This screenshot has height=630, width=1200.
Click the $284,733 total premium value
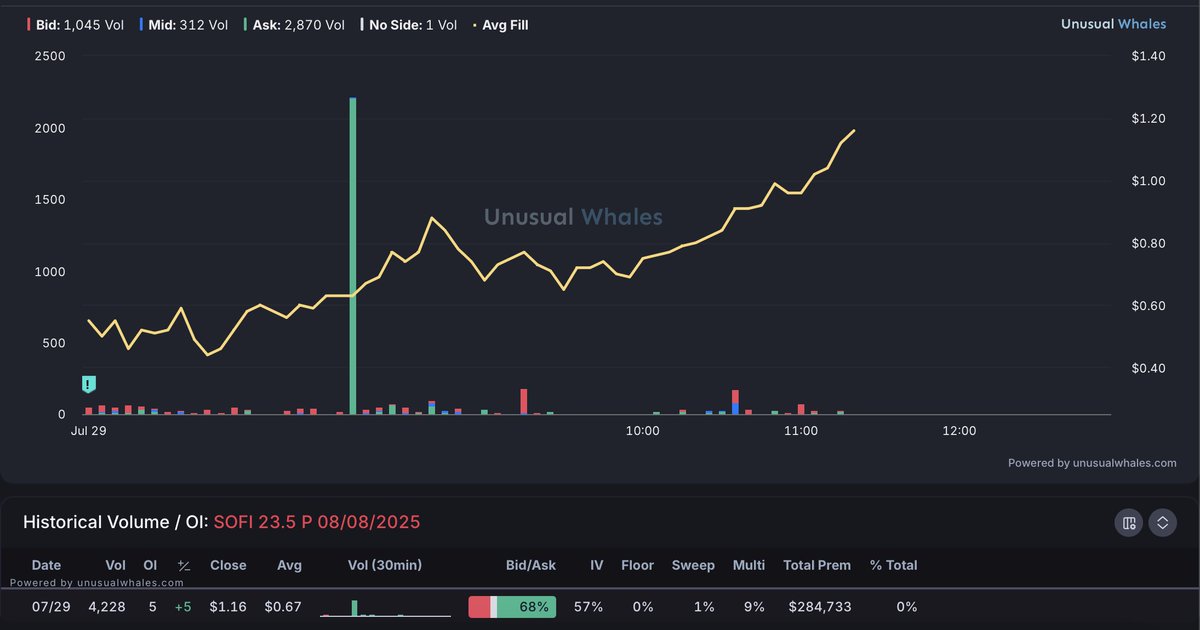820,606
